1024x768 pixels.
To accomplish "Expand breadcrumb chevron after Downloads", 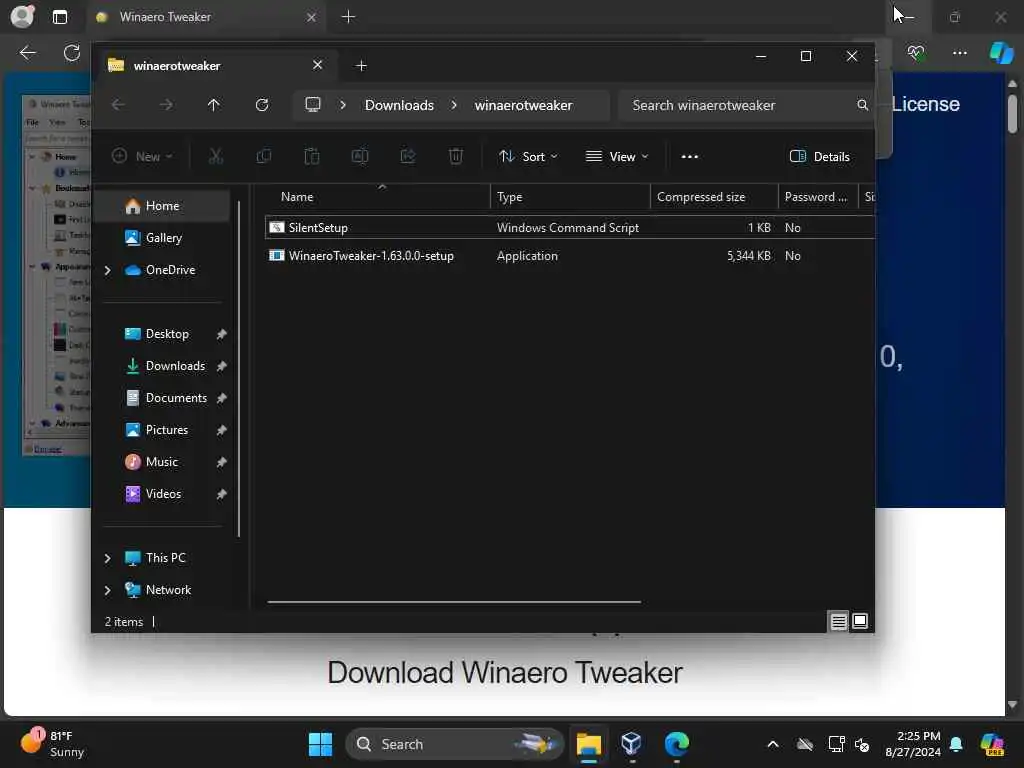I will [x=454, y=105].
